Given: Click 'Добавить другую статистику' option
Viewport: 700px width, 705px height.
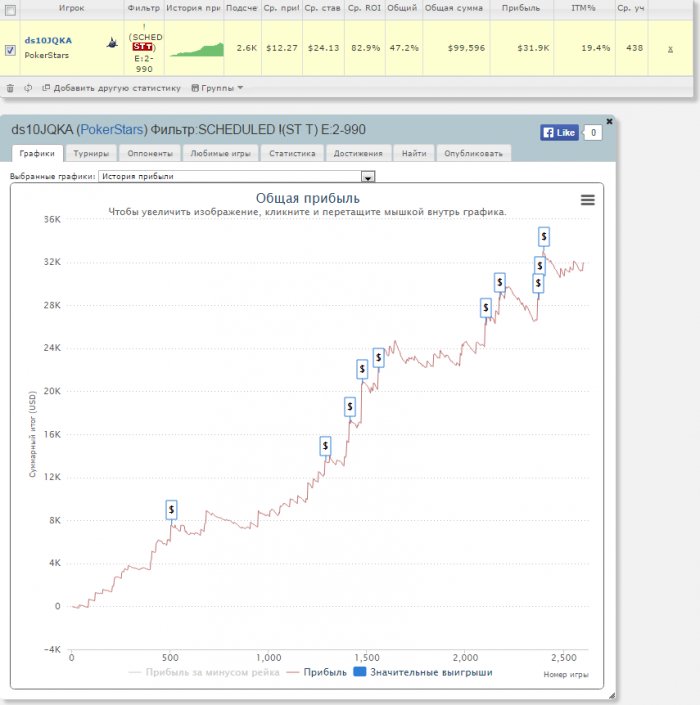Looking at the screenshot, I should click(111, 88).
